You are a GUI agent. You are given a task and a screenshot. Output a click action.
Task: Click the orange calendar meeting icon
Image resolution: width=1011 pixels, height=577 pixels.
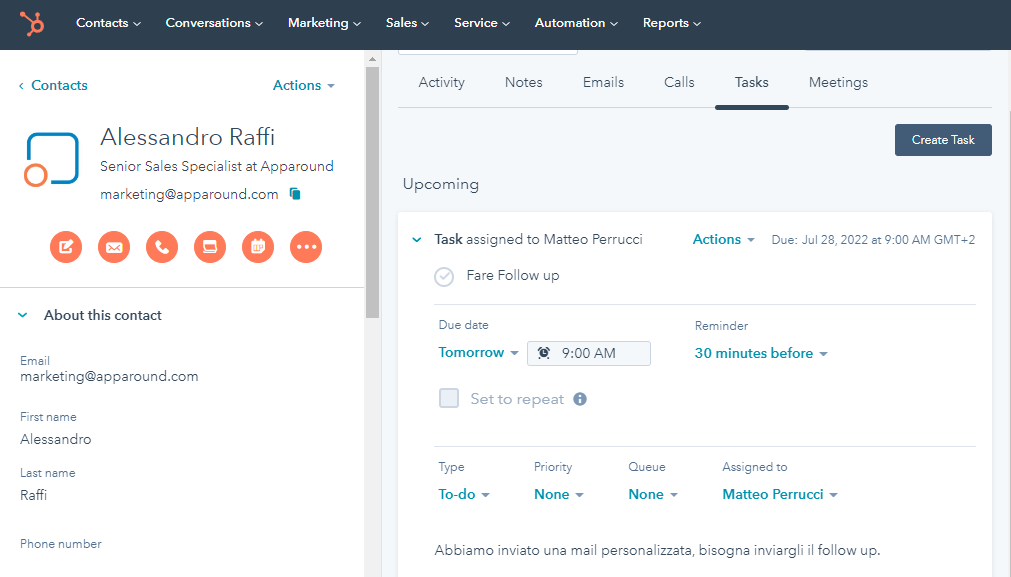click(x=258, y=247)
